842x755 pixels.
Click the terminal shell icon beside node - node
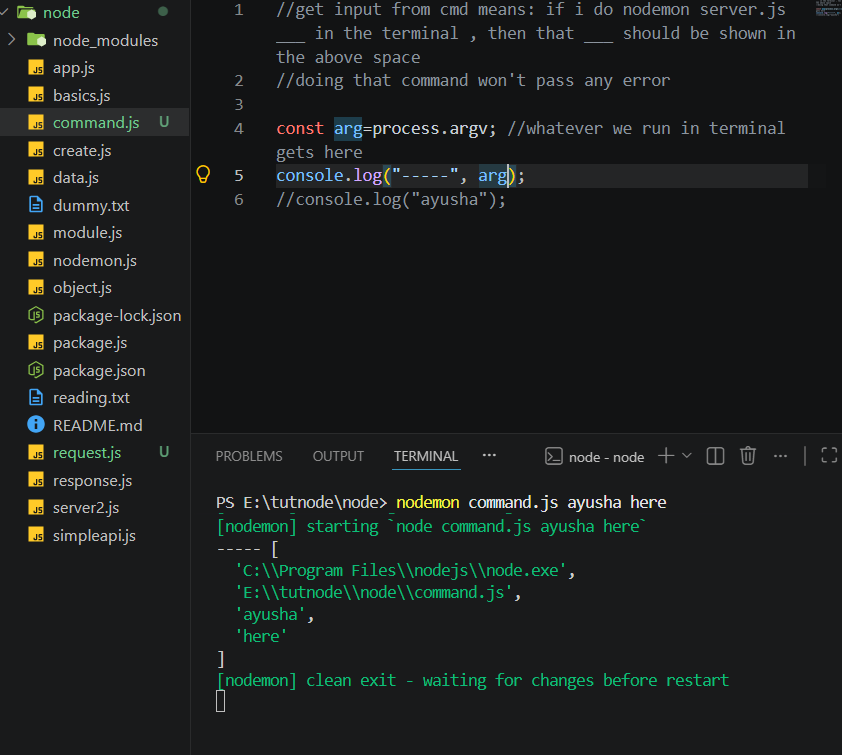coord(554,456)
